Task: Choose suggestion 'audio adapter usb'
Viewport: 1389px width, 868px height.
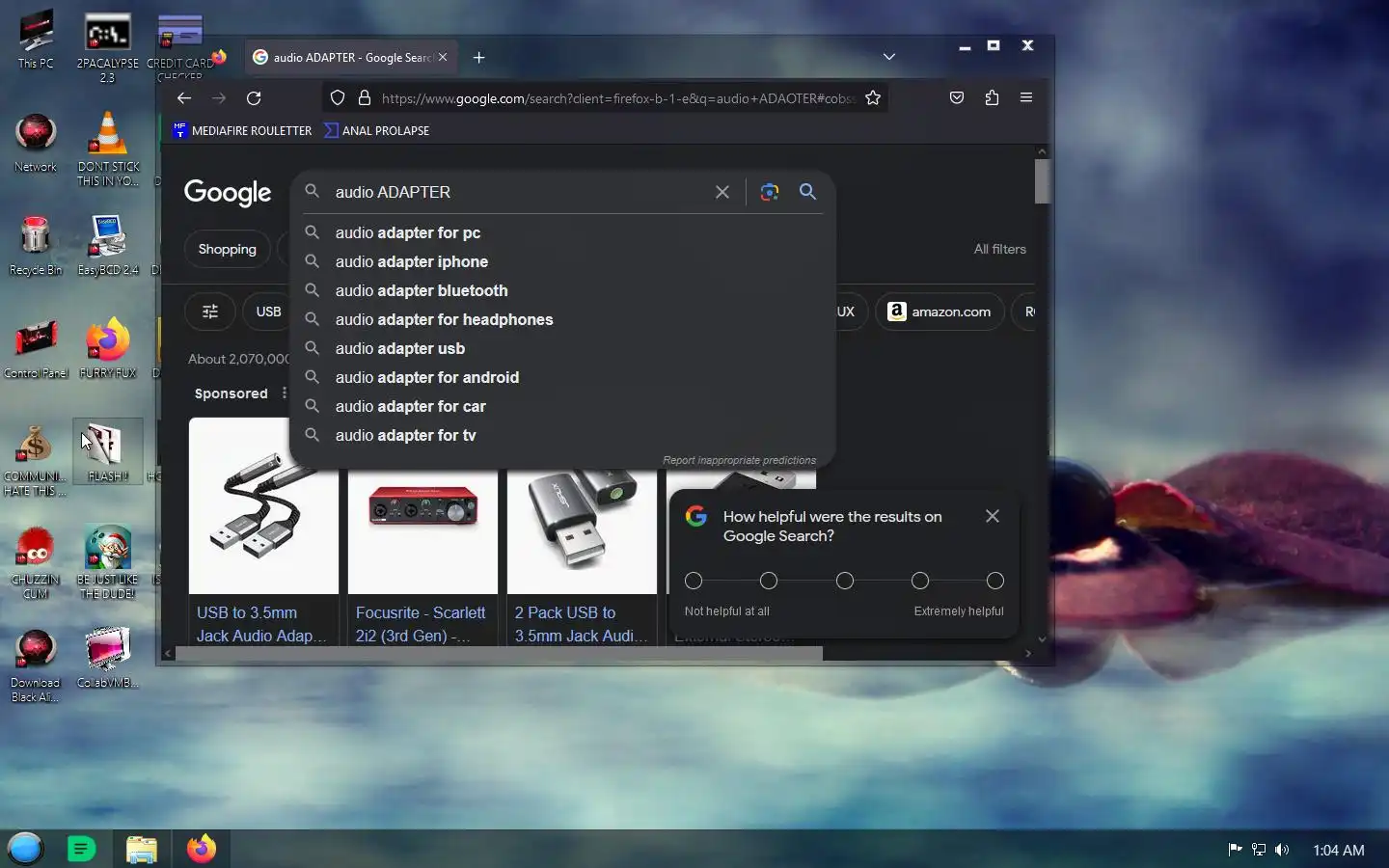Action: (x=562, y=348)
